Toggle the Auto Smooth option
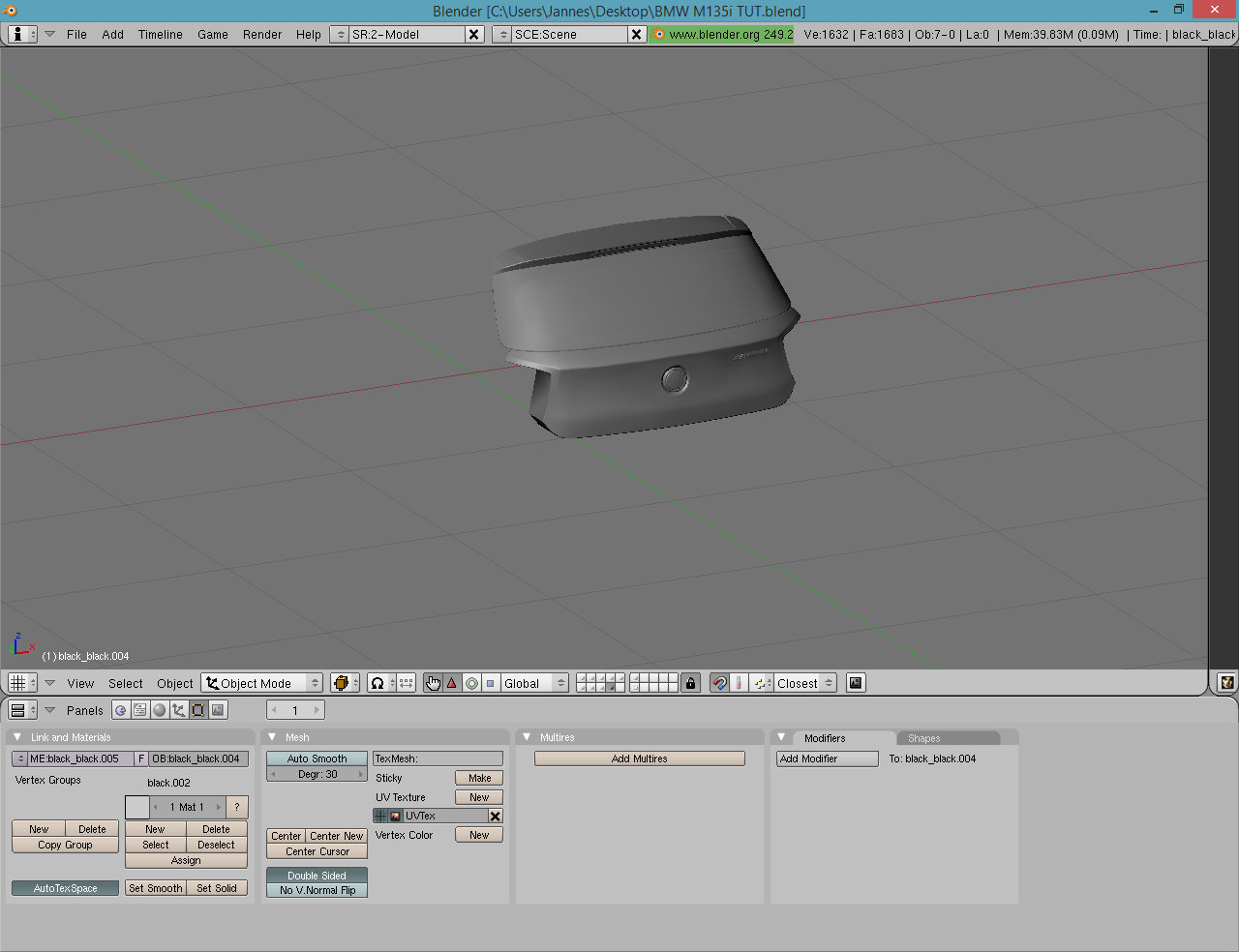Image resolution: width=1239 pixels, height=952 pixels. [x=317, y=759]
